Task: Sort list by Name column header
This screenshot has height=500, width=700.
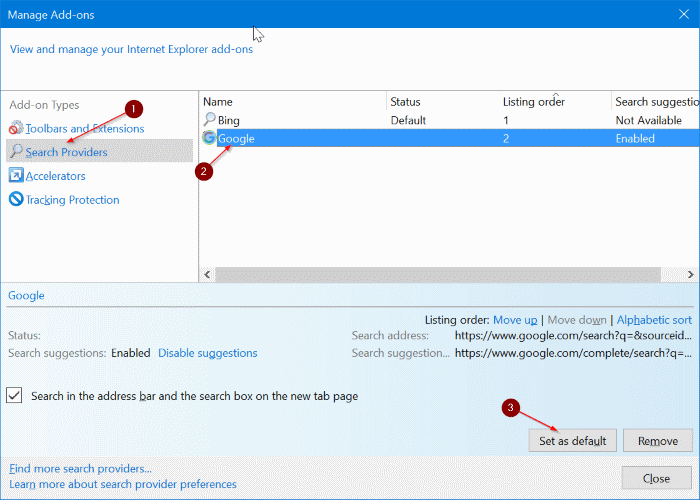Action: pos(293,102)
